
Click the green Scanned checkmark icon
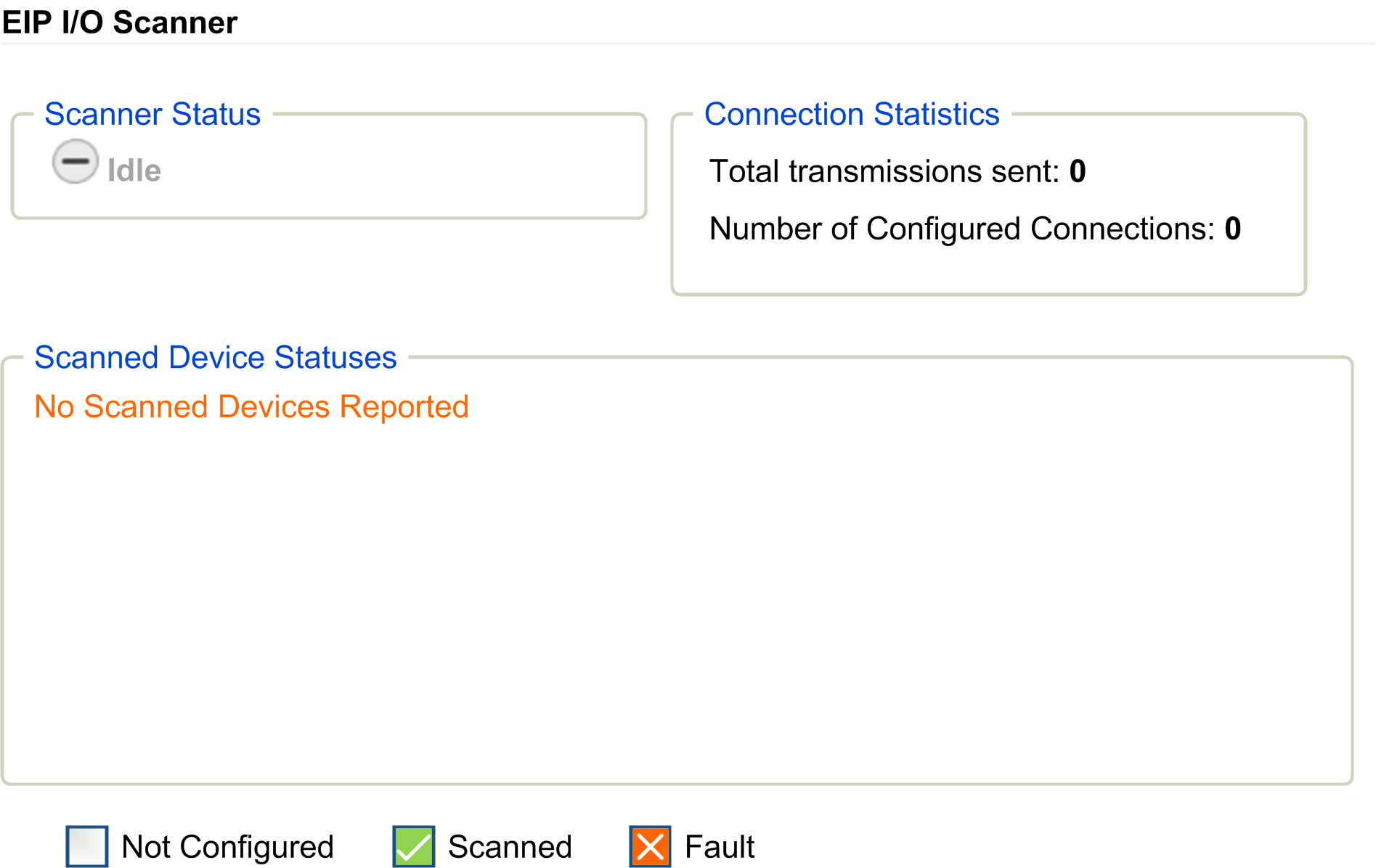pyautogui.click(x=414, y=846)
